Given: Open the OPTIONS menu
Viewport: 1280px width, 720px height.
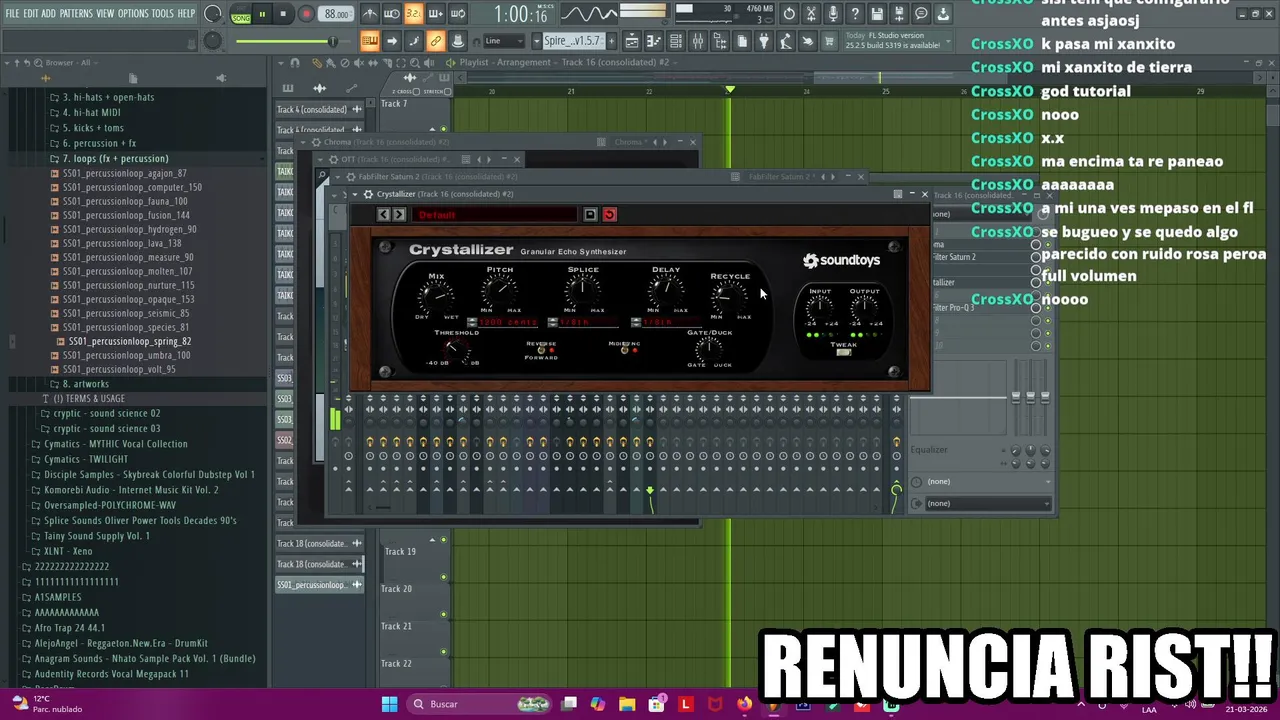Looking at the screenshot, I should tap(133, 14).
